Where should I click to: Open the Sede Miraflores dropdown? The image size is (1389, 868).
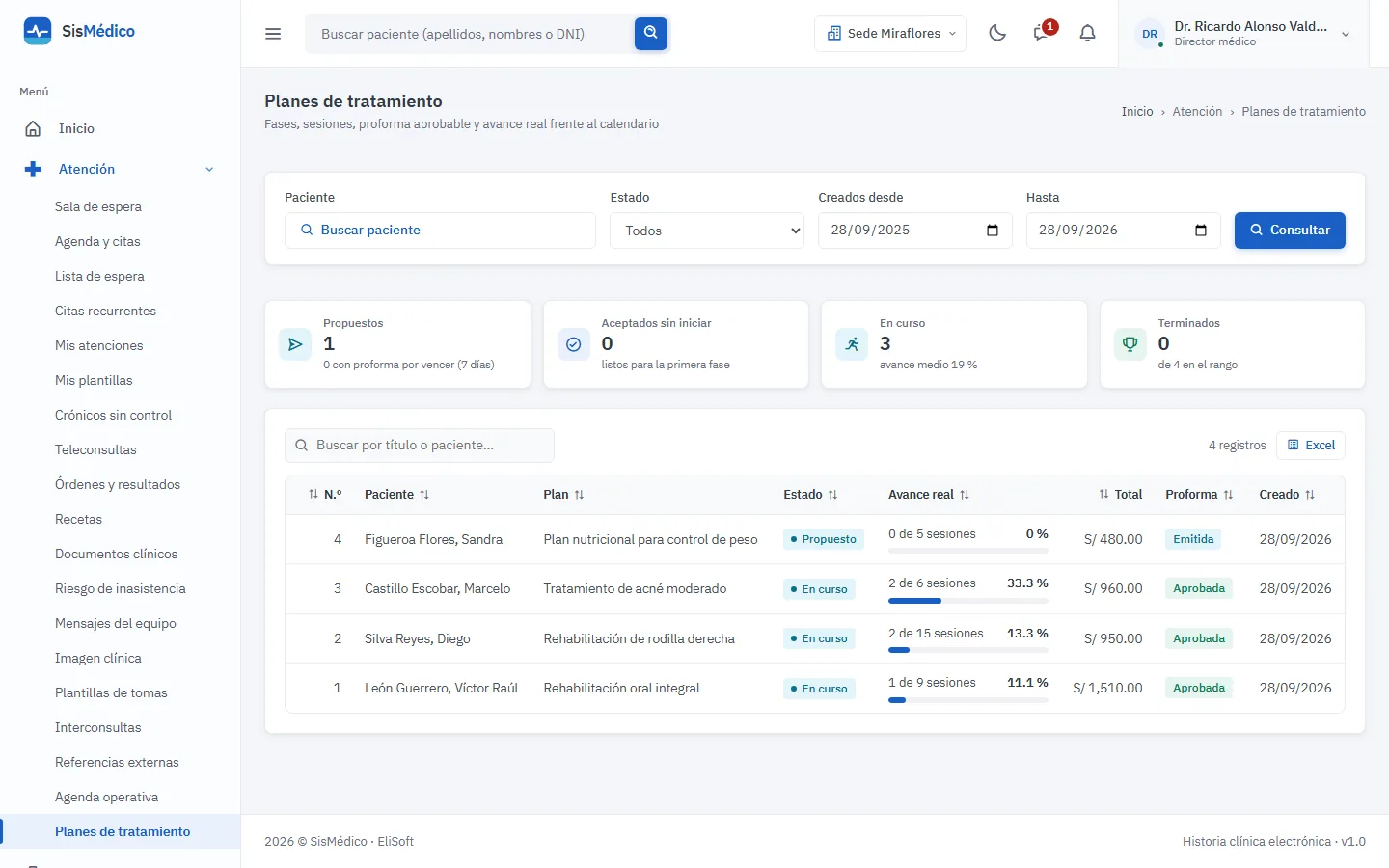coord(890,34)
